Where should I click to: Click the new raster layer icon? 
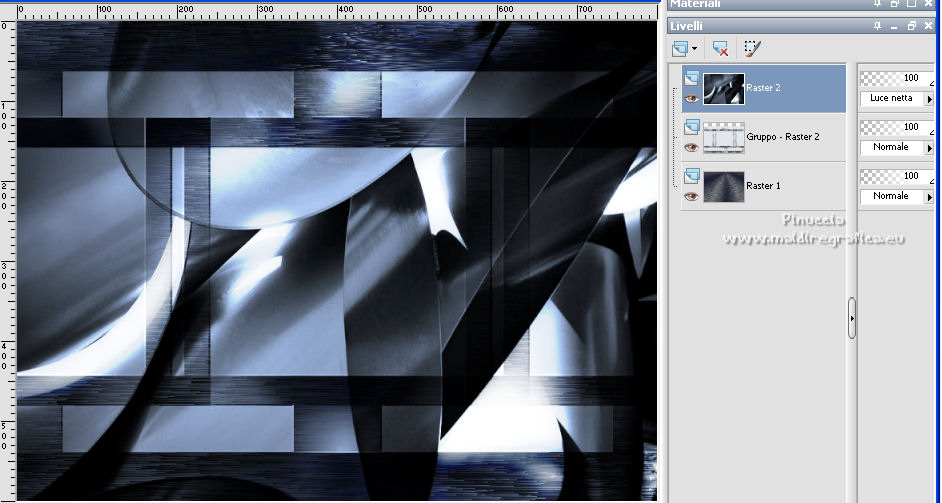680,49
